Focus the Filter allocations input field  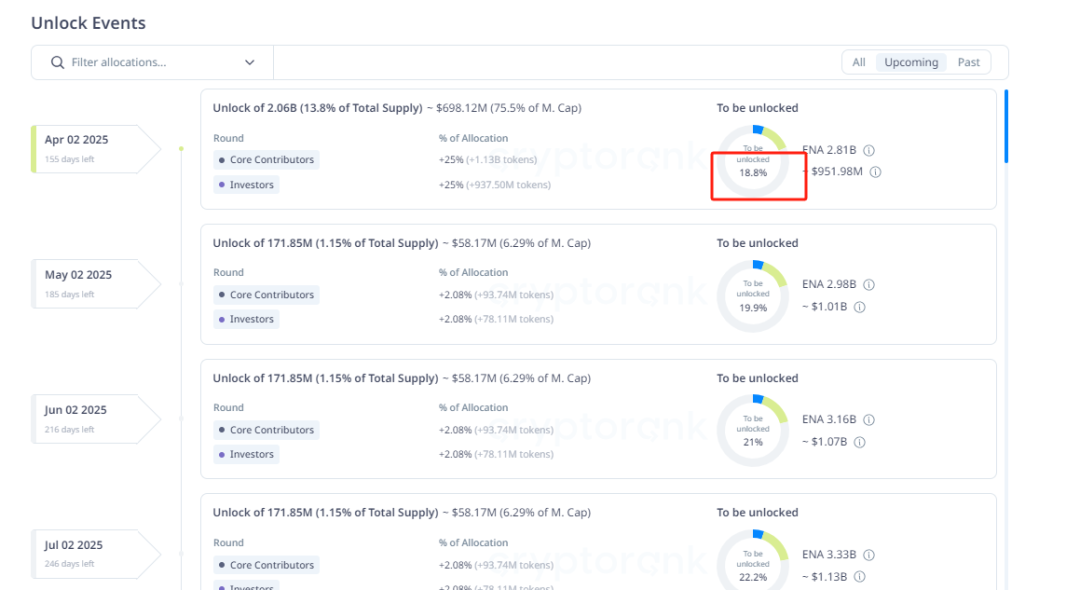point(152,63)
